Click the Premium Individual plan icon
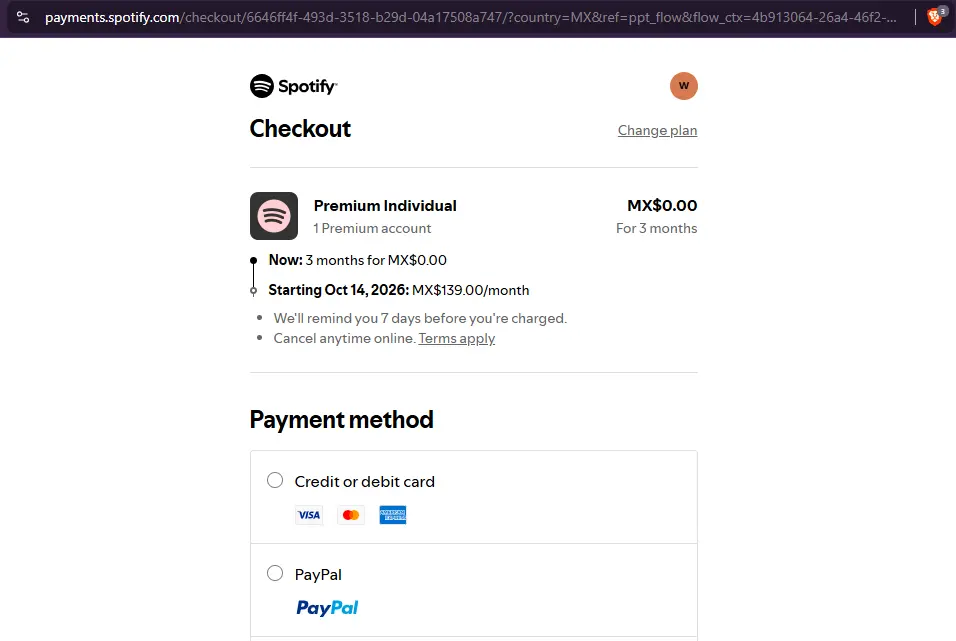Viewport: 956px width, 641px height. tap(274, 216)
